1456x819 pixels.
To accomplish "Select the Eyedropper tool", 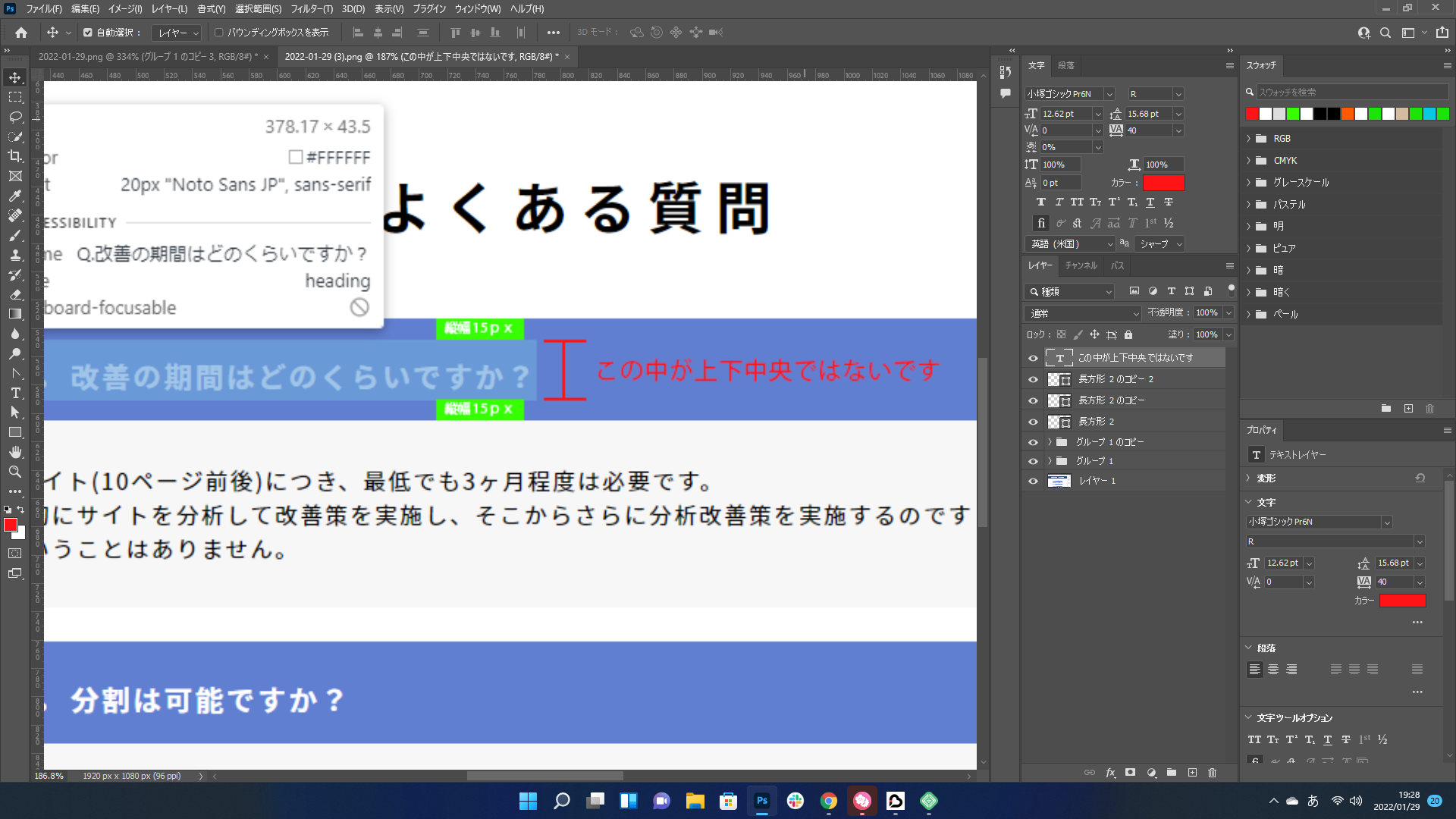I will (x=15, y=196).
